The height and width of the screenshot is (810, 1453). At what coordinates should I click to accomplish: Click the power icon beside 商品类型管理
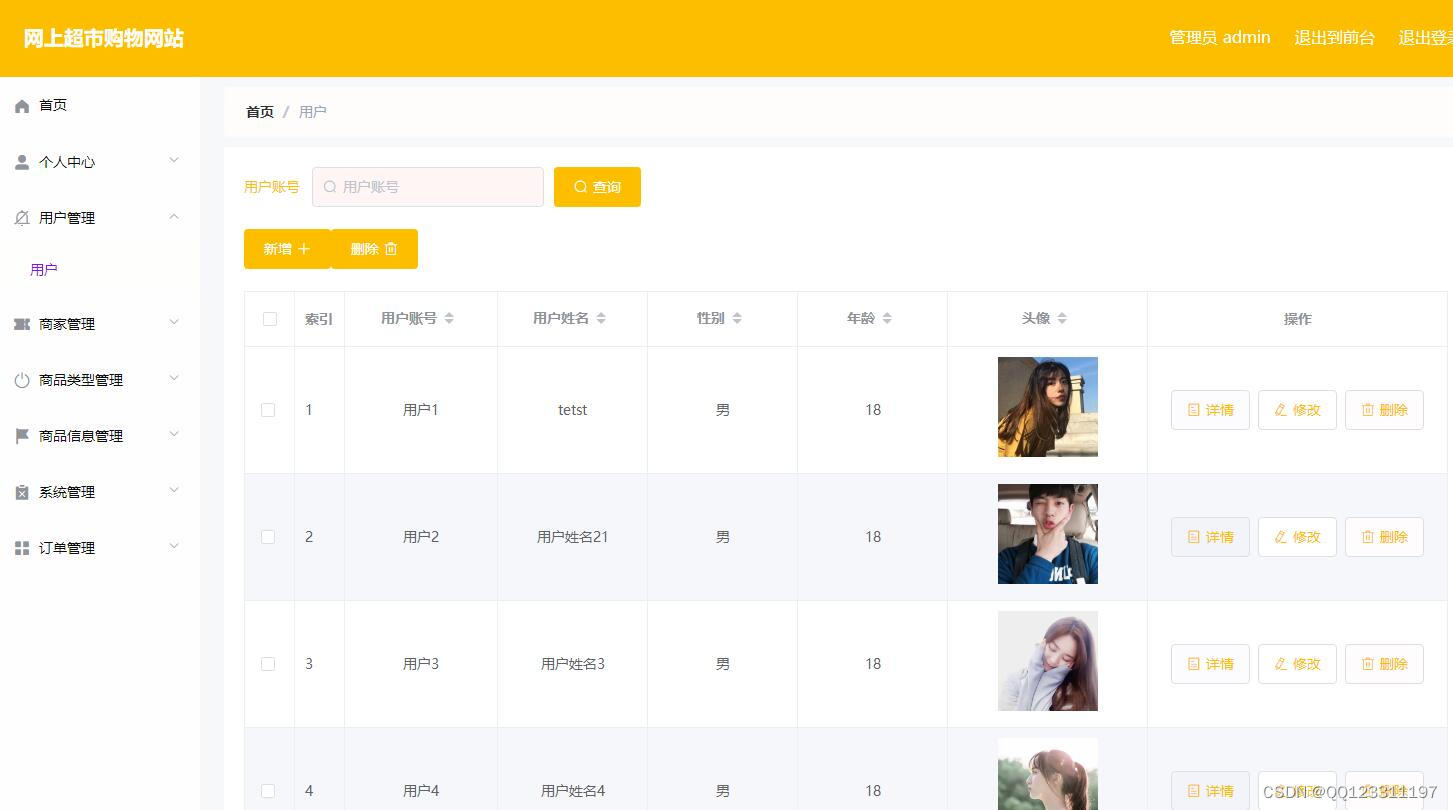(x=22, y=380)
